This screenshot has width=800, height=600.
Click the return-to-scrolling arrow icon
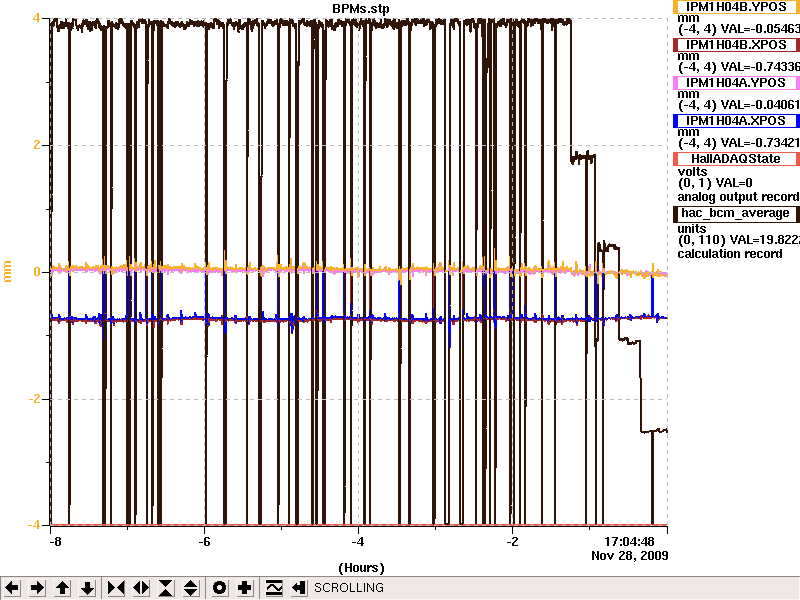[299, 588]
